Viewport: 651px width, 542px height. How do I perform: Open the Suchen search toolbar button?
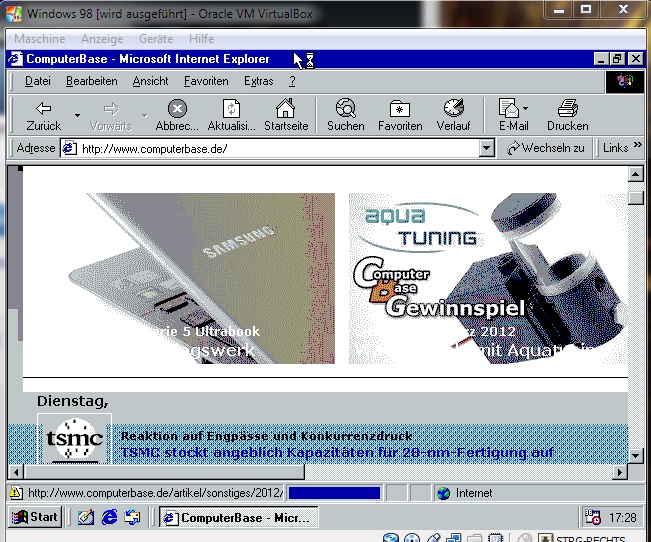tap(345, 115)
